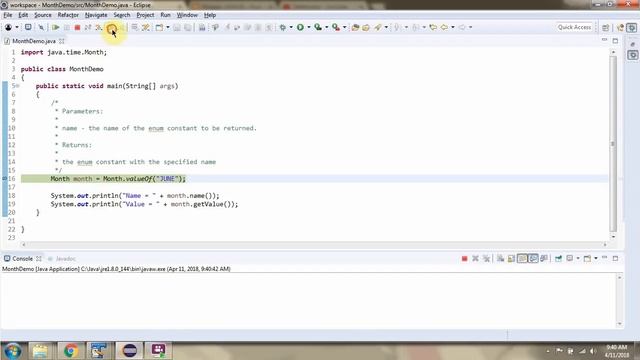Viewport: 640px width, 360px height.
Task: Click the Pin Console icon
Action: 558,258
